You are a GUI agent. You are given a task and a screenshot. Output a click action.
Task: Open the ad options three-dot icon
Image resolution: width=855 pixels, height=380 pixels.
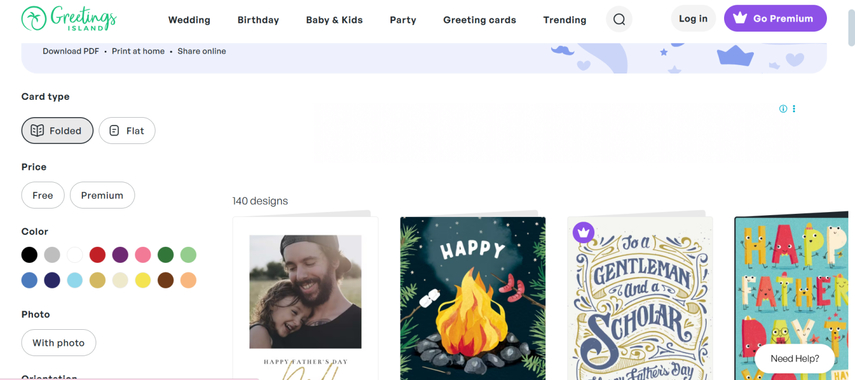point(794,108)
